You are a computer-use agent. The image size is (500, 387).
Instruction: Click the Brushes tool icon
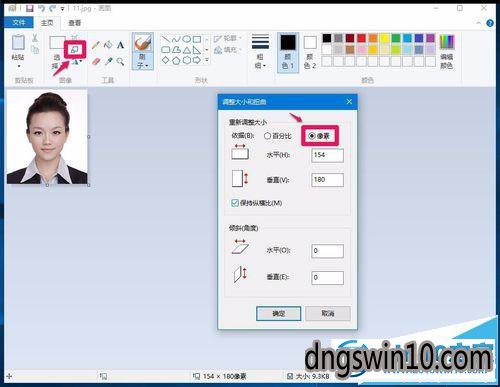pyautogui.click(x=143, y=43)
